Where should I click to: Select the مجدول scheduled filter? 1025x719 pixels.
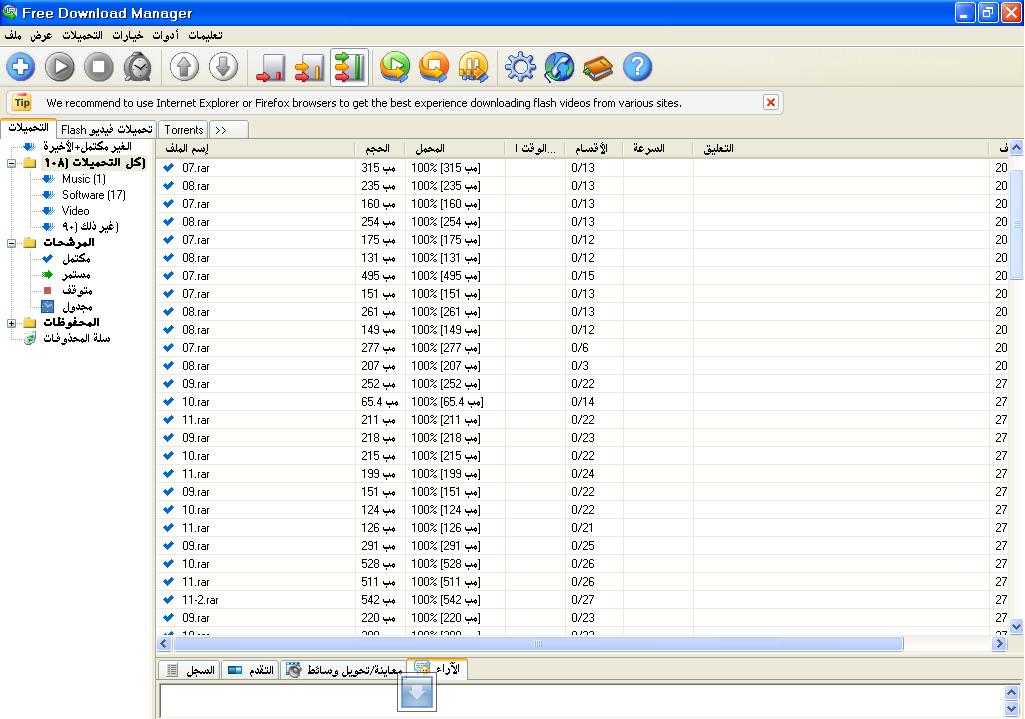(x=76, y=307)
